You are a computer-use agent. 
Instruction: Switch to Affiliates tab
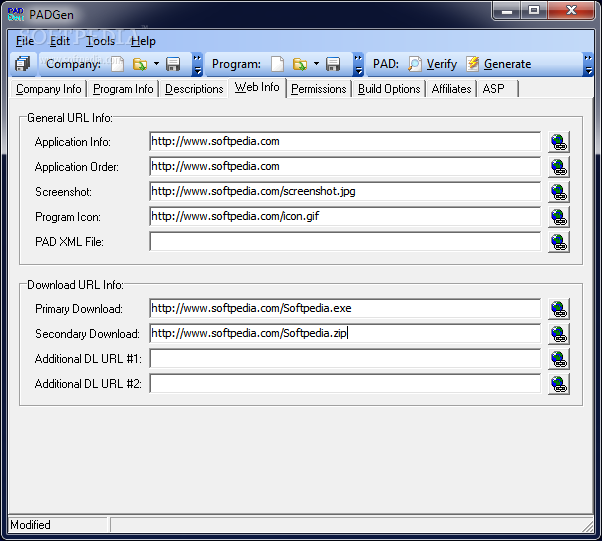click(451, 89)
